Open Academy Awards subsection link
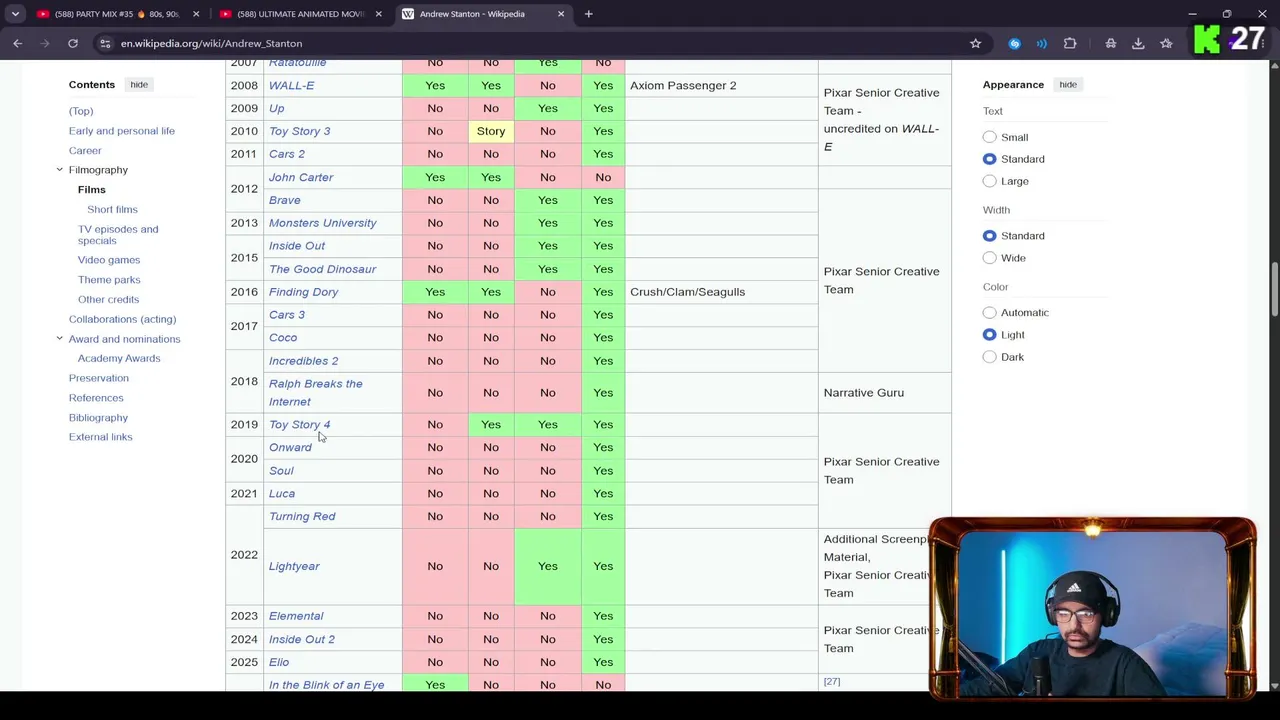This screenshot has width=1280, height=720. 119,359
